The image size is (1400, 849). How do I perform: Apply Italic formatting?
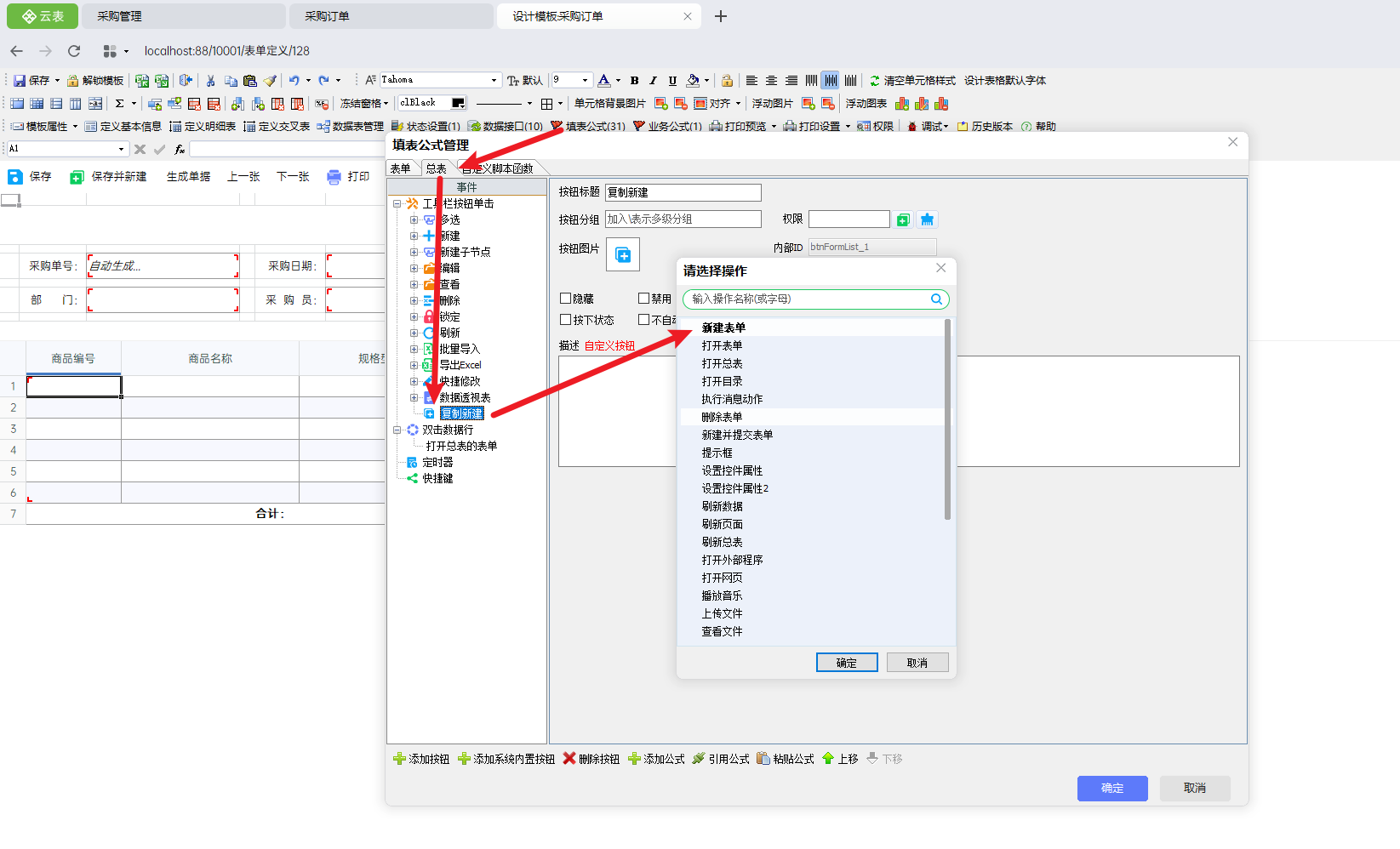pyautogui.click(x=653, y=81)
